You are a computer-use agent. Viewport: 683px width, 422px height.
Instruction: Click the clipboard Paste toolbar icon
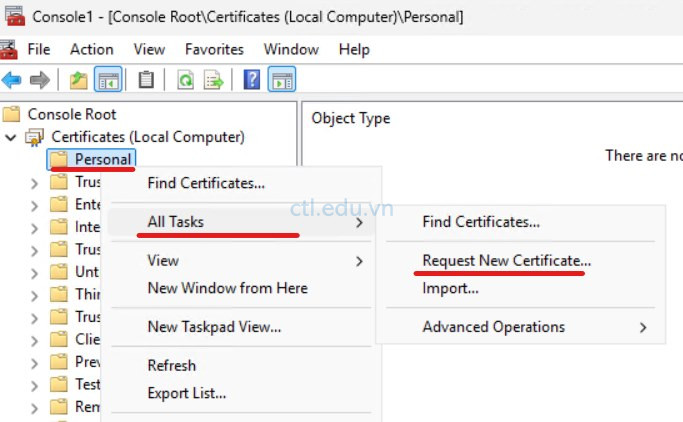point(146,80)
